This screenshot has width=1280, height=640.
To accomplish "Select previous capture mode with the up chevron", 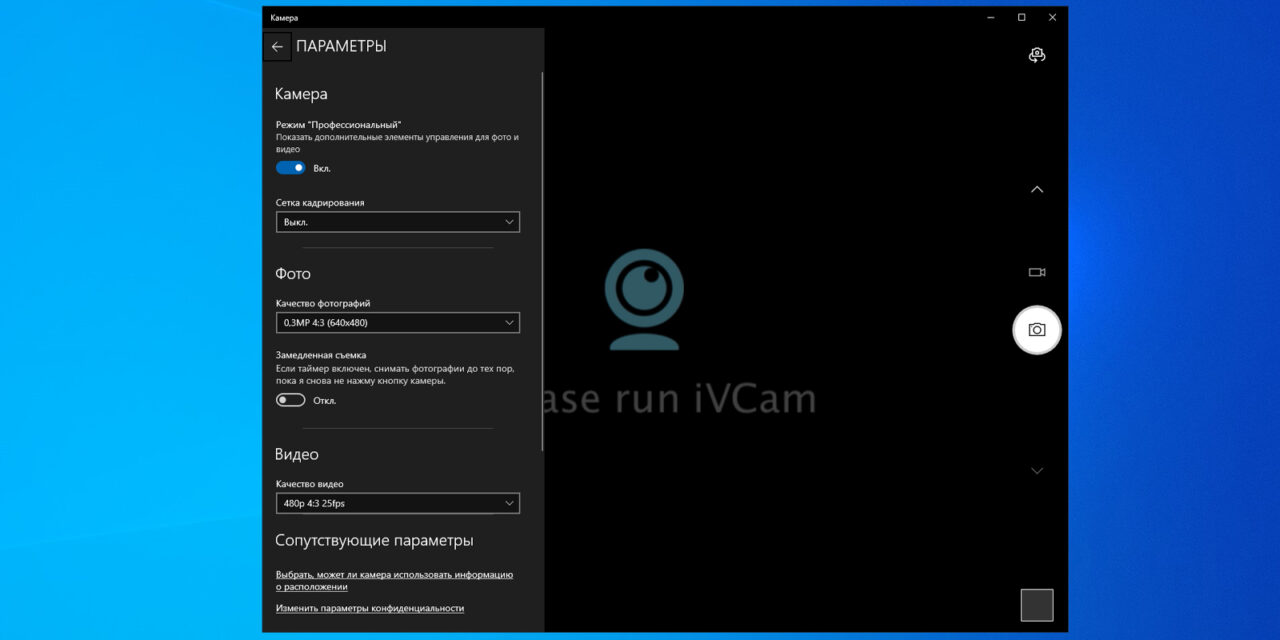I will (x=1037, y=189).
